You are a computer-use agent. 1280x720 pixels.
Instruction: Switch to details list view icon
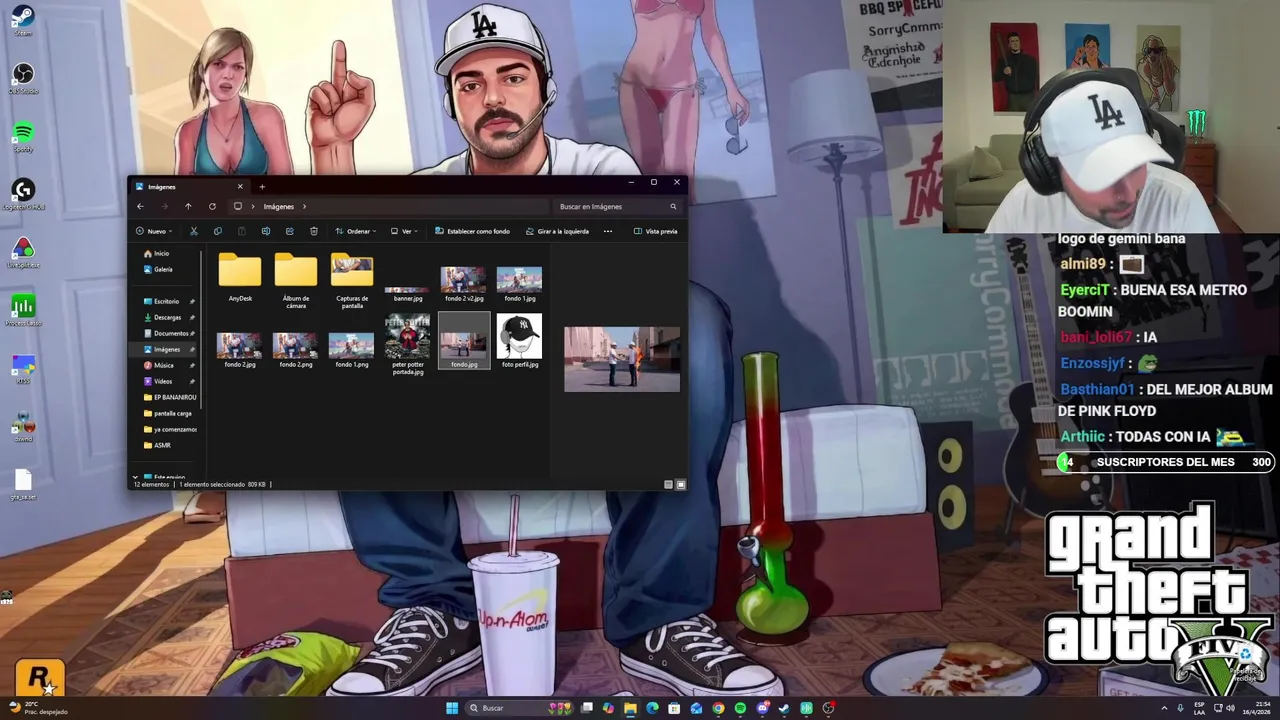point(668,484)
